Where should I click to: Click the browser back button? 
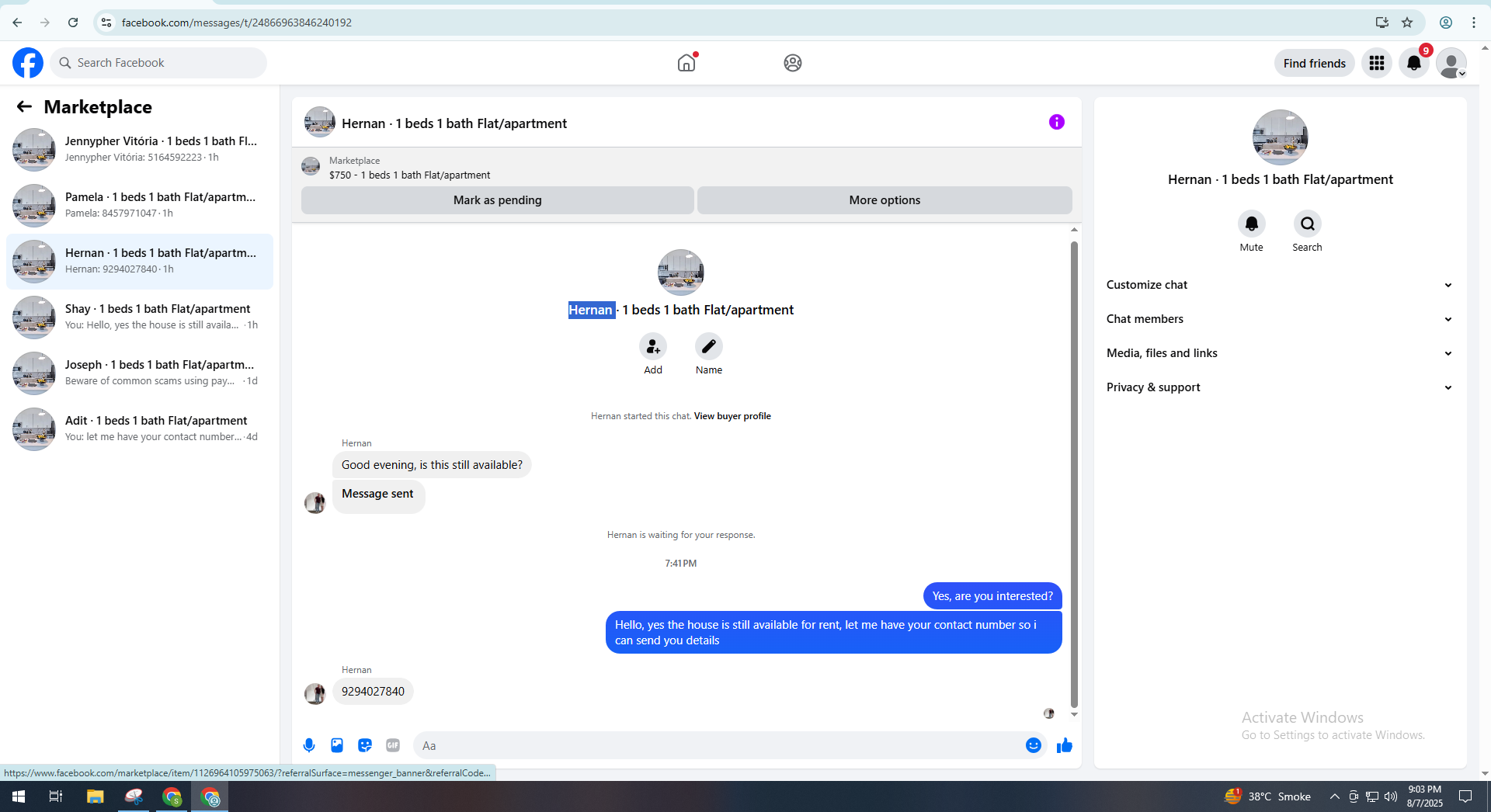pos(17,23)
